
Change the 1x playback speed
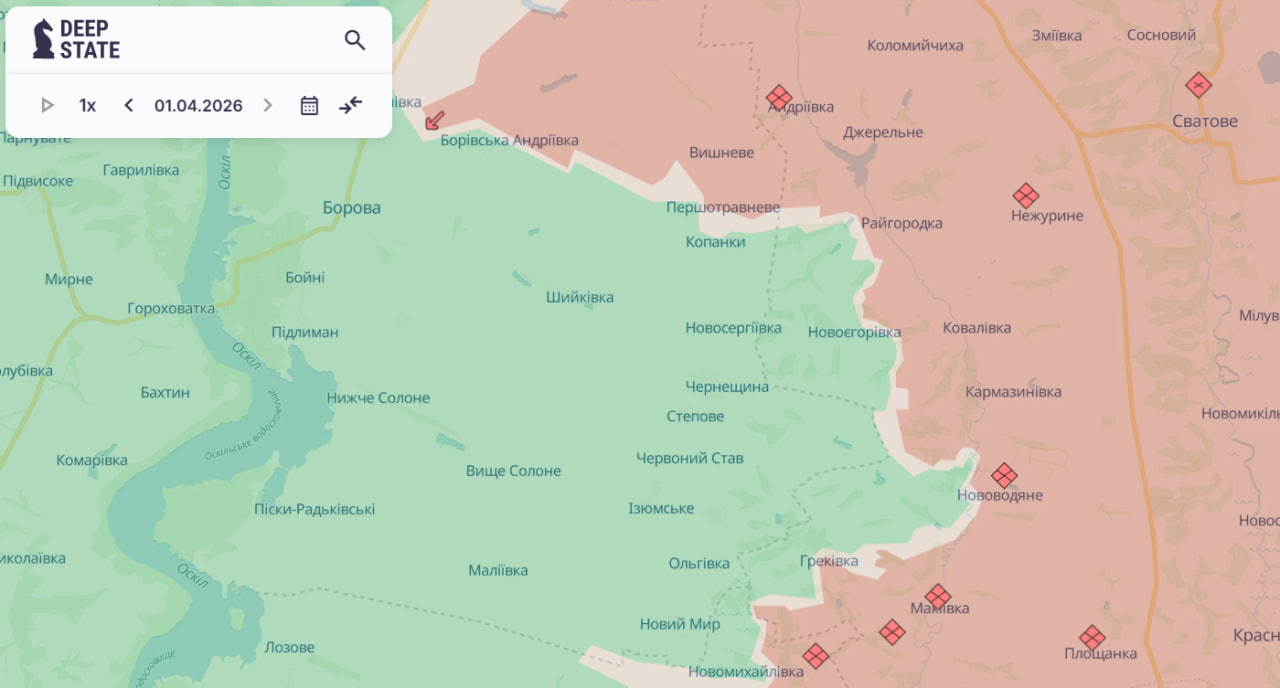[x=88, y=105]
